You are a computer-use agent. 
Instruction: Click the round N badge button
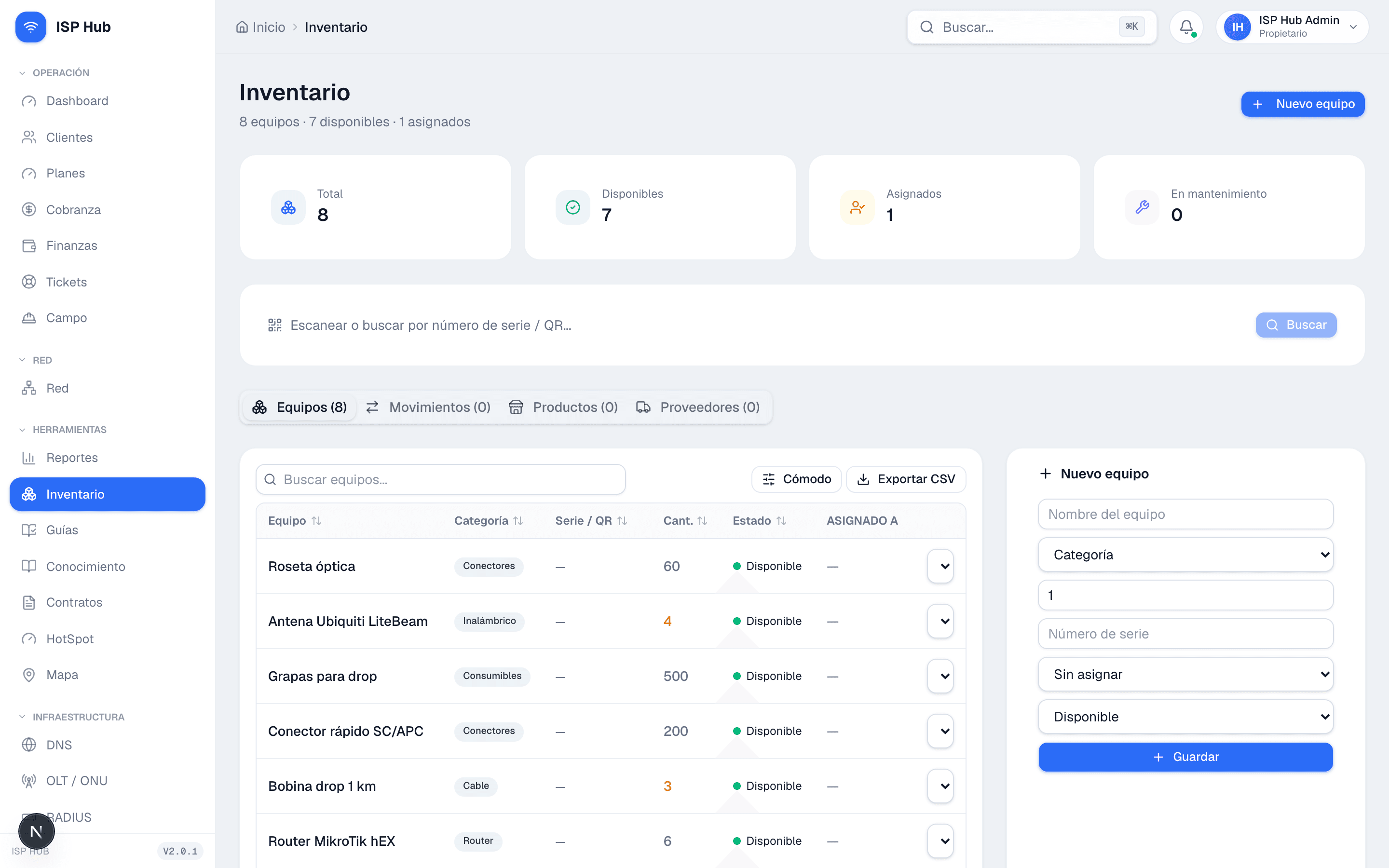36,831
